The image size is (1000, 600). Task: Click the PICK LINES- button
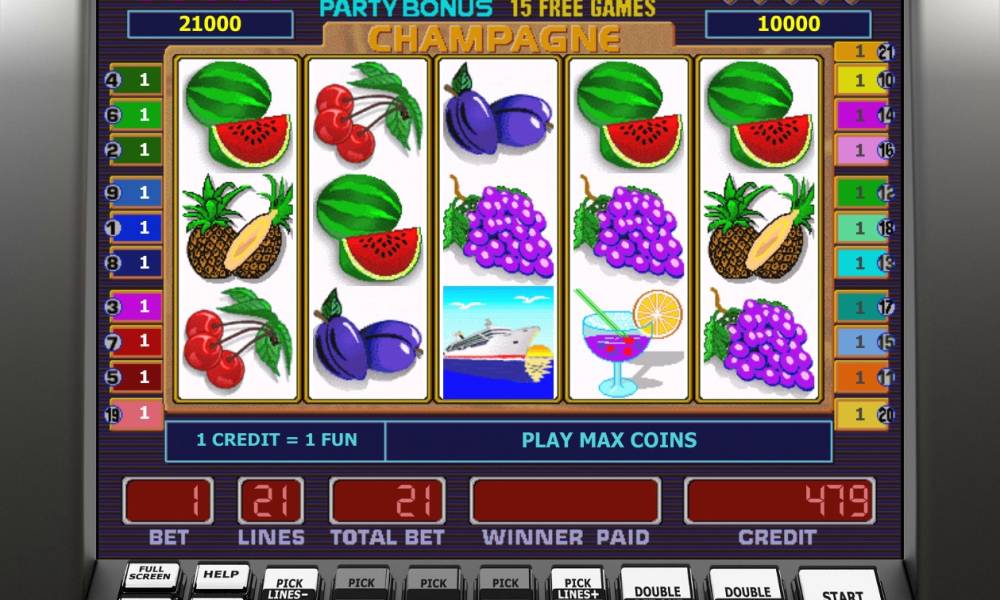click(290, 585)
